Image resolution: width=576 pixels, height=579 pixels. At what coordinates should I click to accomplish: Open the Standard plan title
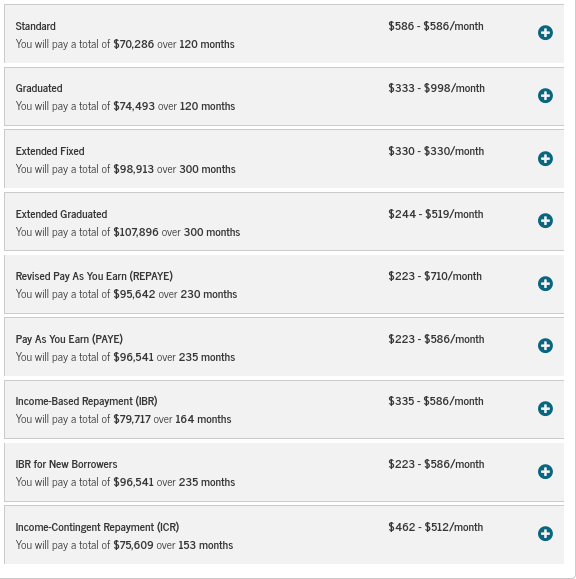35,26
